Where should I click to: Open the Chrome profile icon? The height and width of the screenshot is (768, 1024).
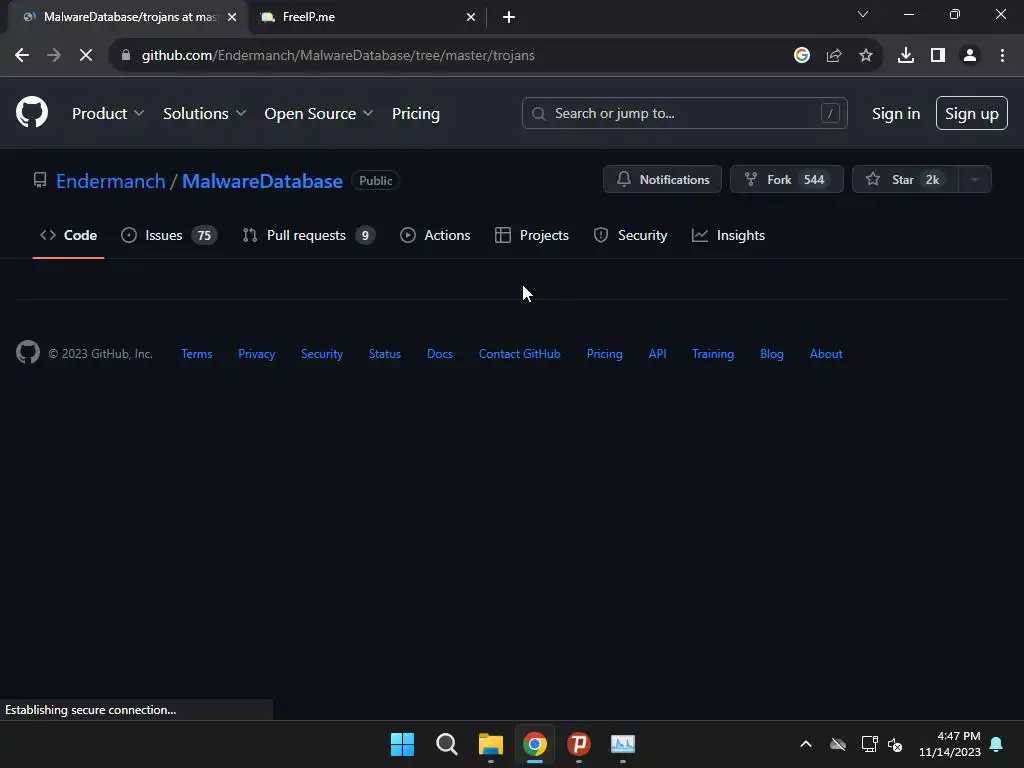970,56
